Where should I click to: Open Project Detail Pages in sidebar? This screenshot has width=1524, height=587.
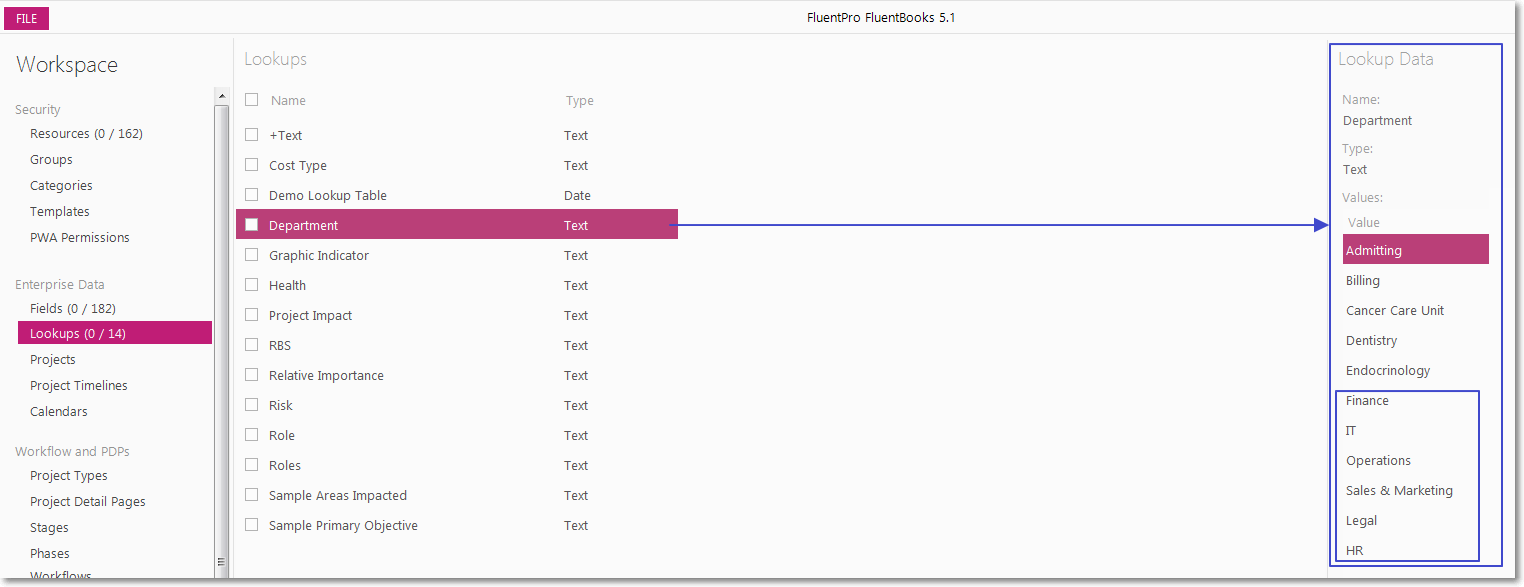click(88, 502)
